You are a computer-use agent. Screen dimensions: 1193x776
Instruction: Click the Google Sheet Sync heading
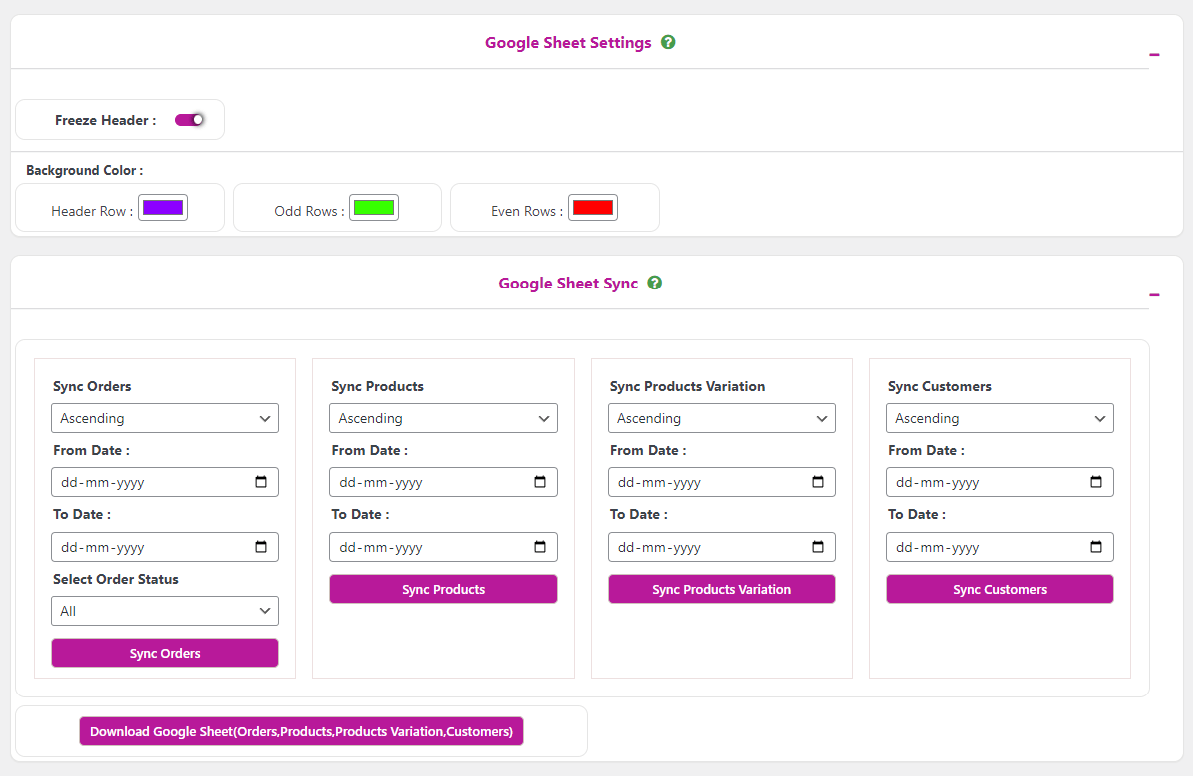[x=568, y=283]
